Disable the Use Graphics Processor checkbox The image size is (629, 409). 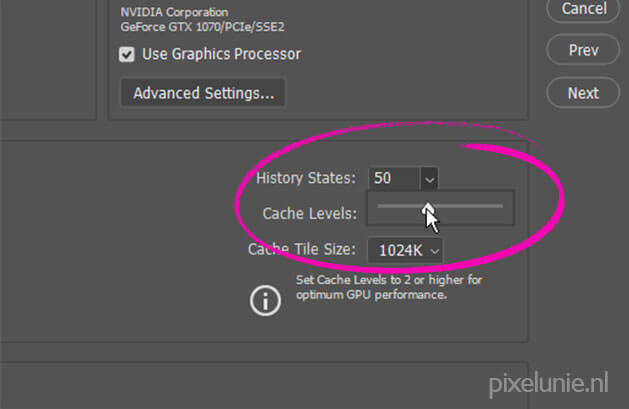pos(127,54)
